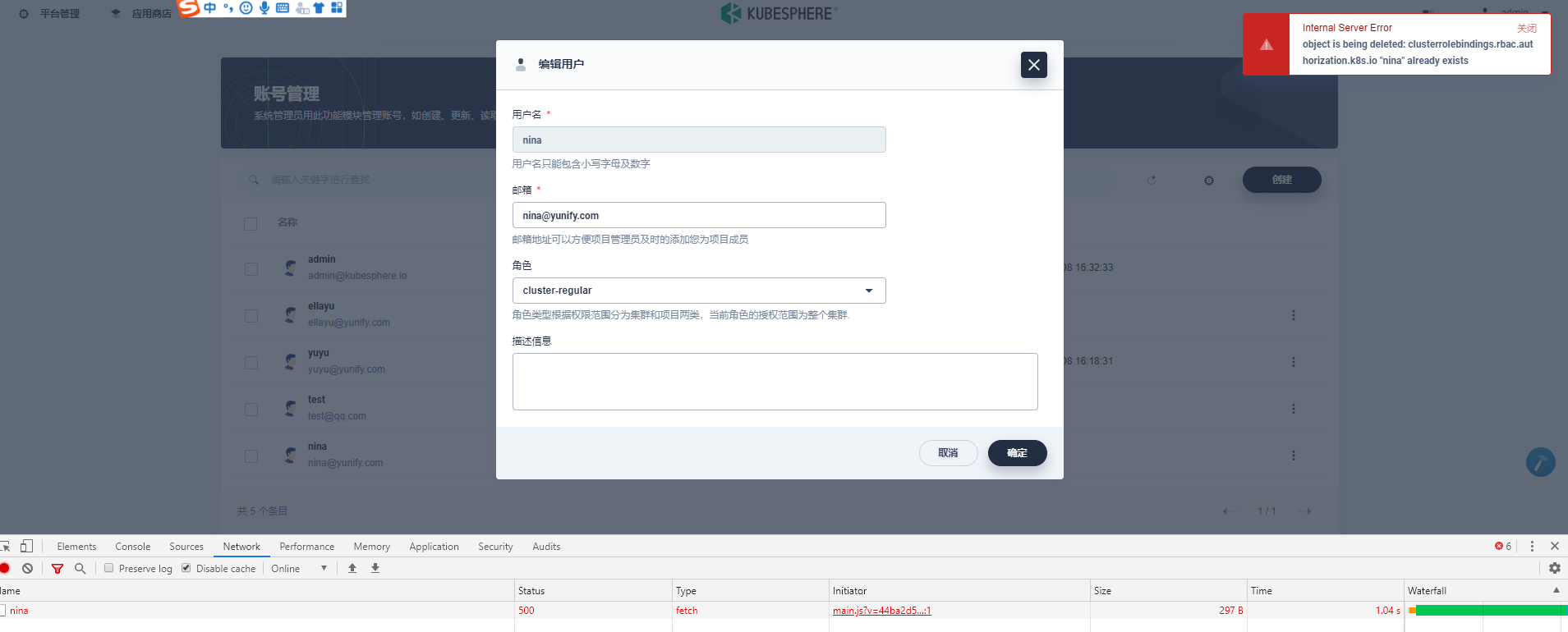Open DevTools three-dot customize menu
The height and width of the screenshot is (632, 1568).
[x=1532, y=546]
